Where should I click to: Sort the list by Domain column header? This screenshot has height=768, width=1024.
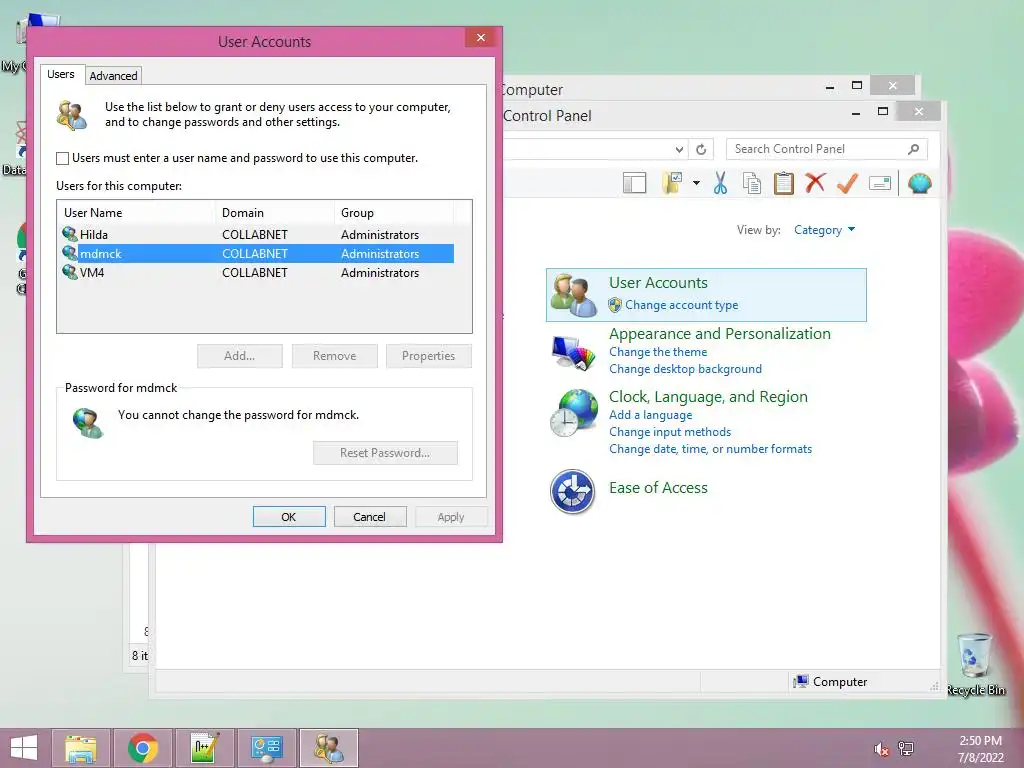click(274, 213)
